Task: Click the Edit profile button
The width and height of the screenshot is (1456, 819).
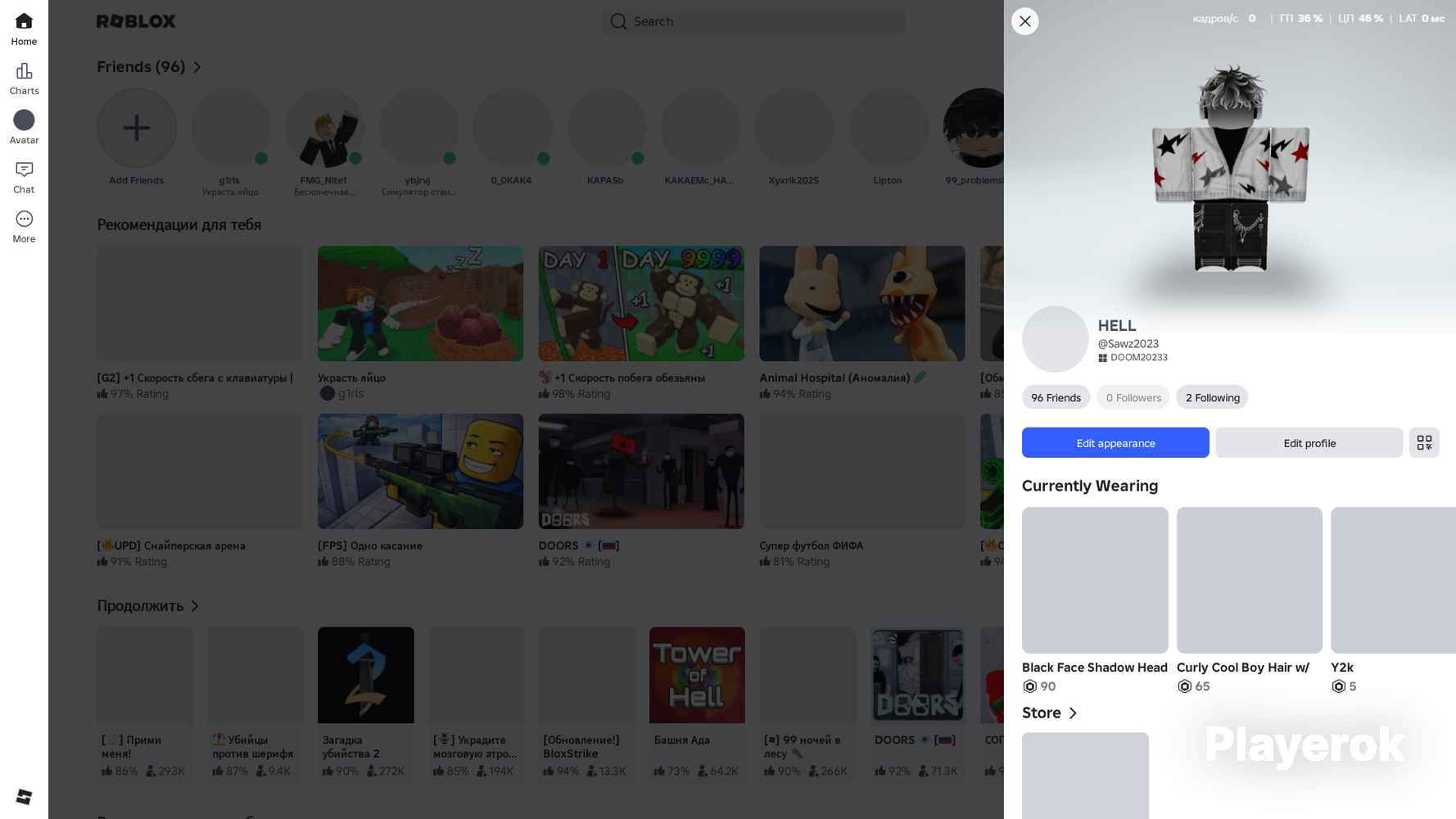Action: tap(1309, 442)
